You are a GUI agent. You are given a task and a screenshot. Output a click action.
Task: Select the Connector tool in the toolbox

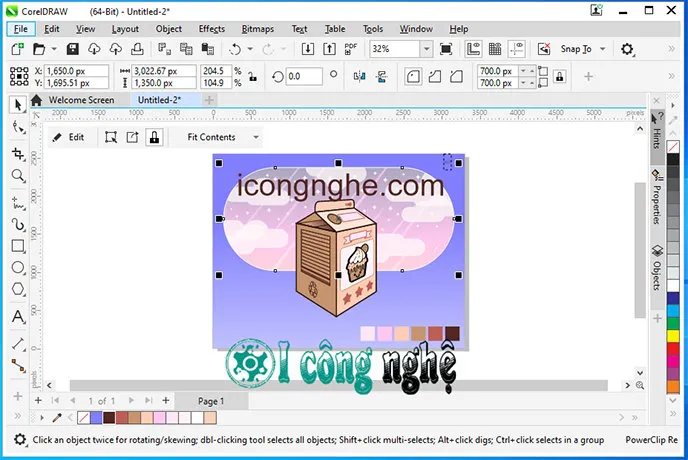coord(18,365)
